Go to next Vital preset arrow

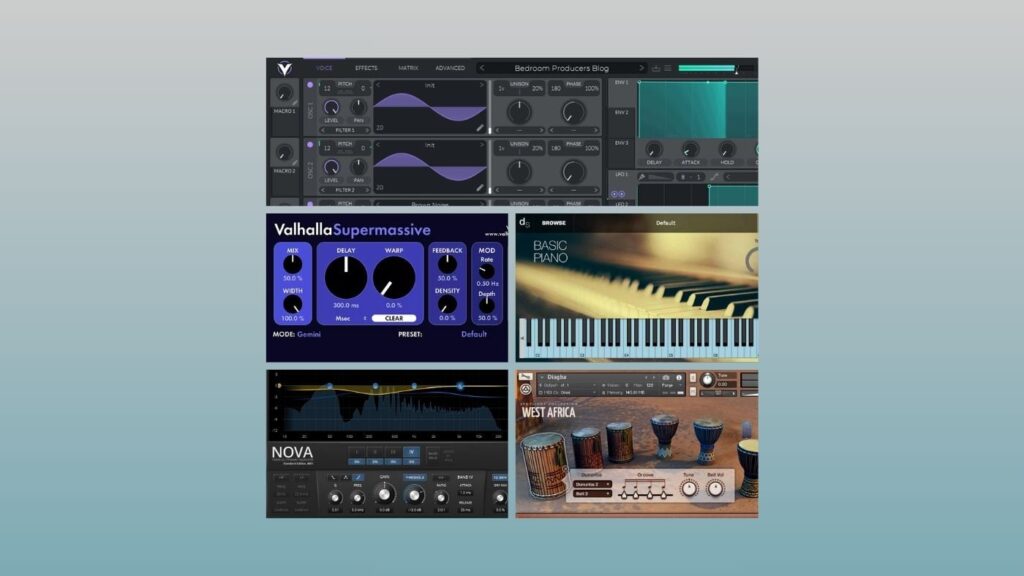[641, 68]
